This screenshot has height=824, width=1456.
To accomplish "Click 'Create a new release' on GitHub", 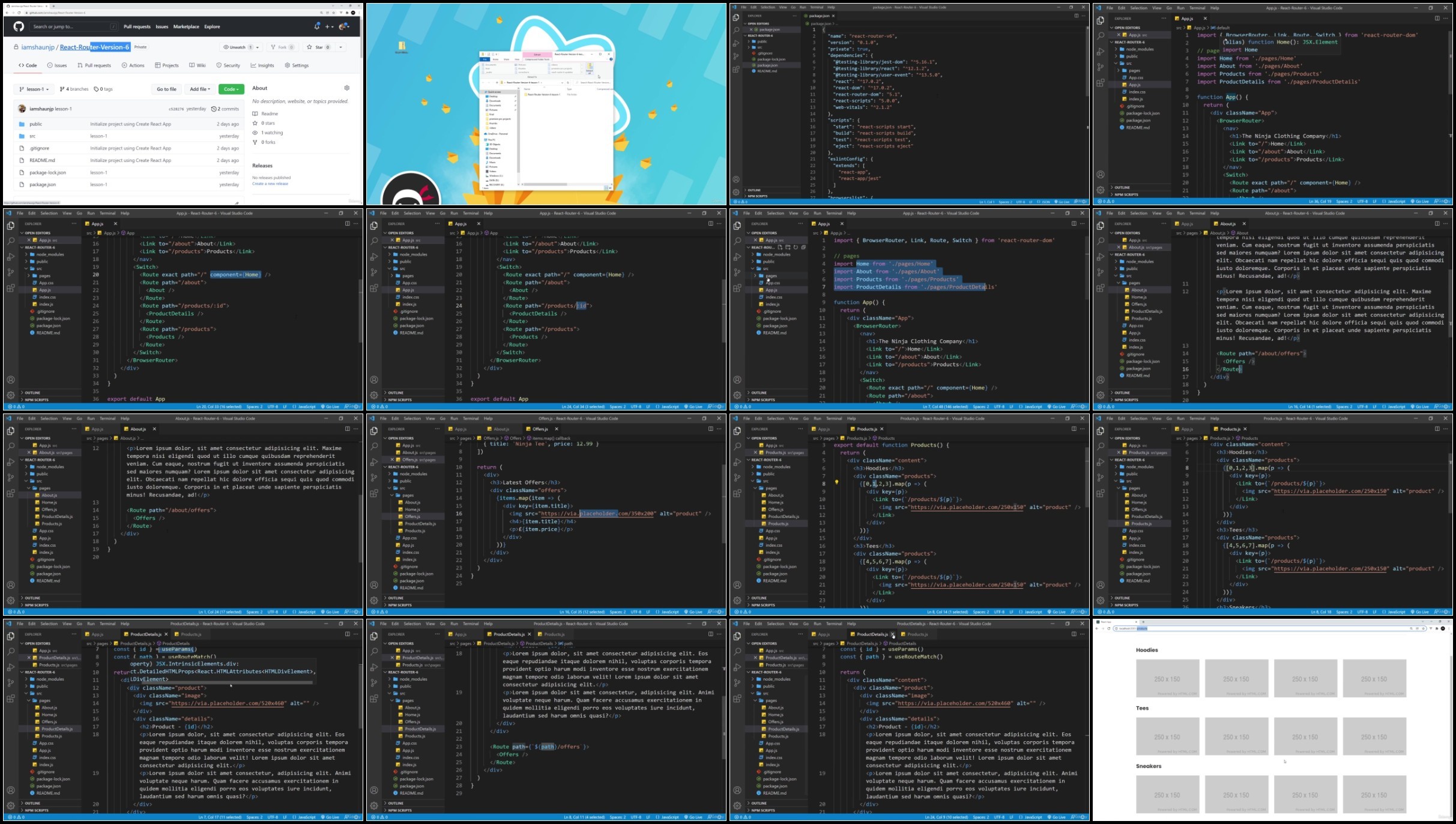I will [x=270, y=184].
